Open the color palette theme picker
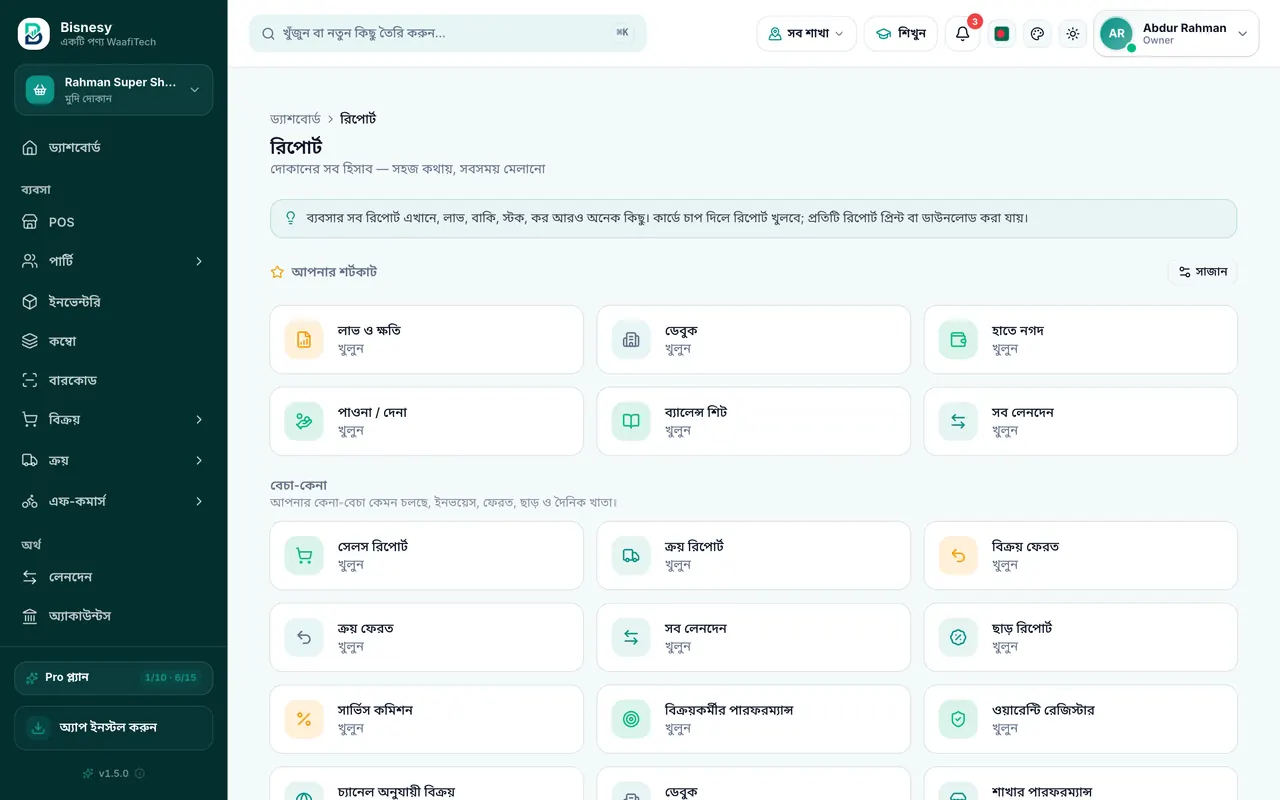 tap(1037, 34)
